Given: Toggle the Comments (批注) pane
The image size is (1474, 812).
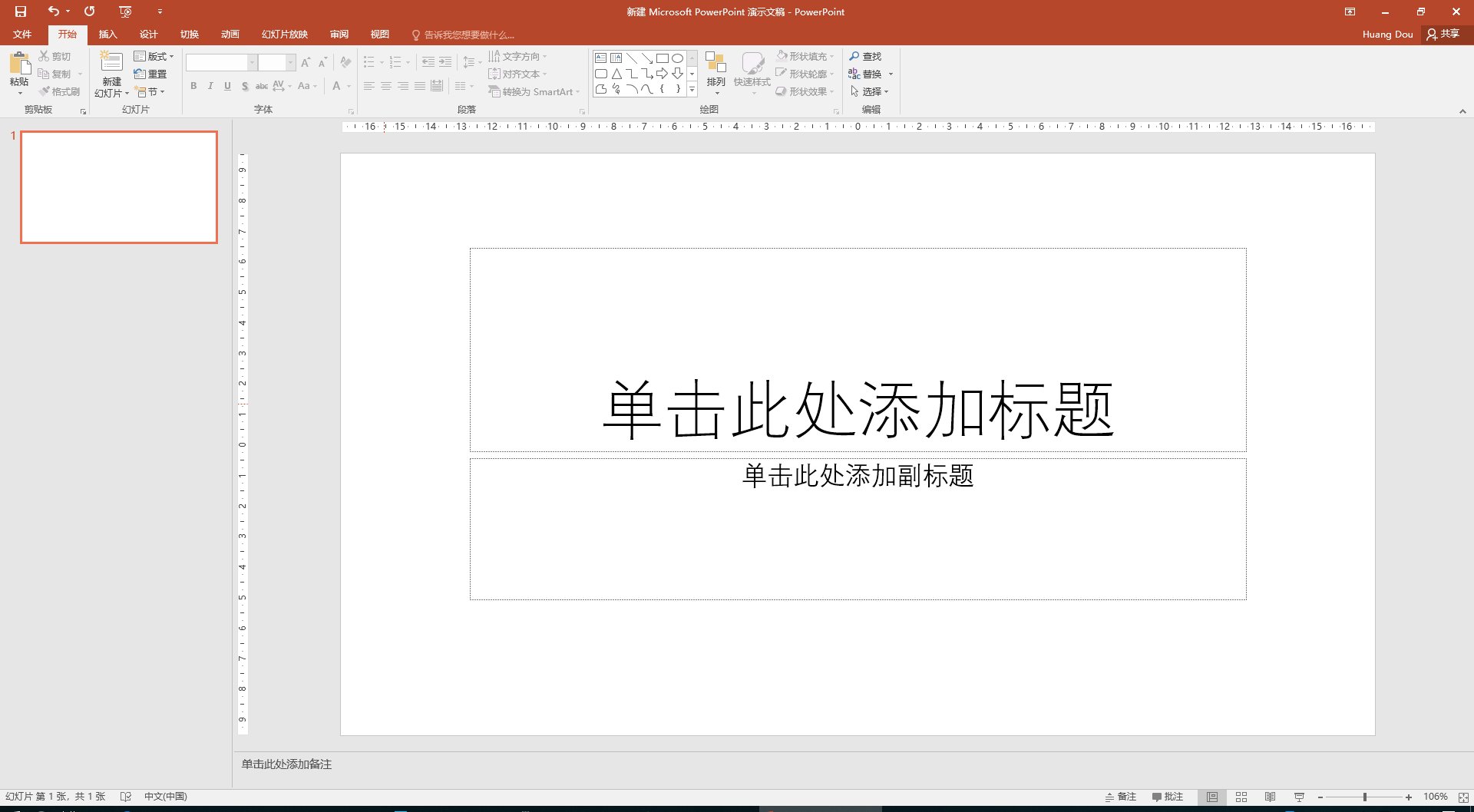Looking at the screenshot, I should click(x=1168, y=797).
